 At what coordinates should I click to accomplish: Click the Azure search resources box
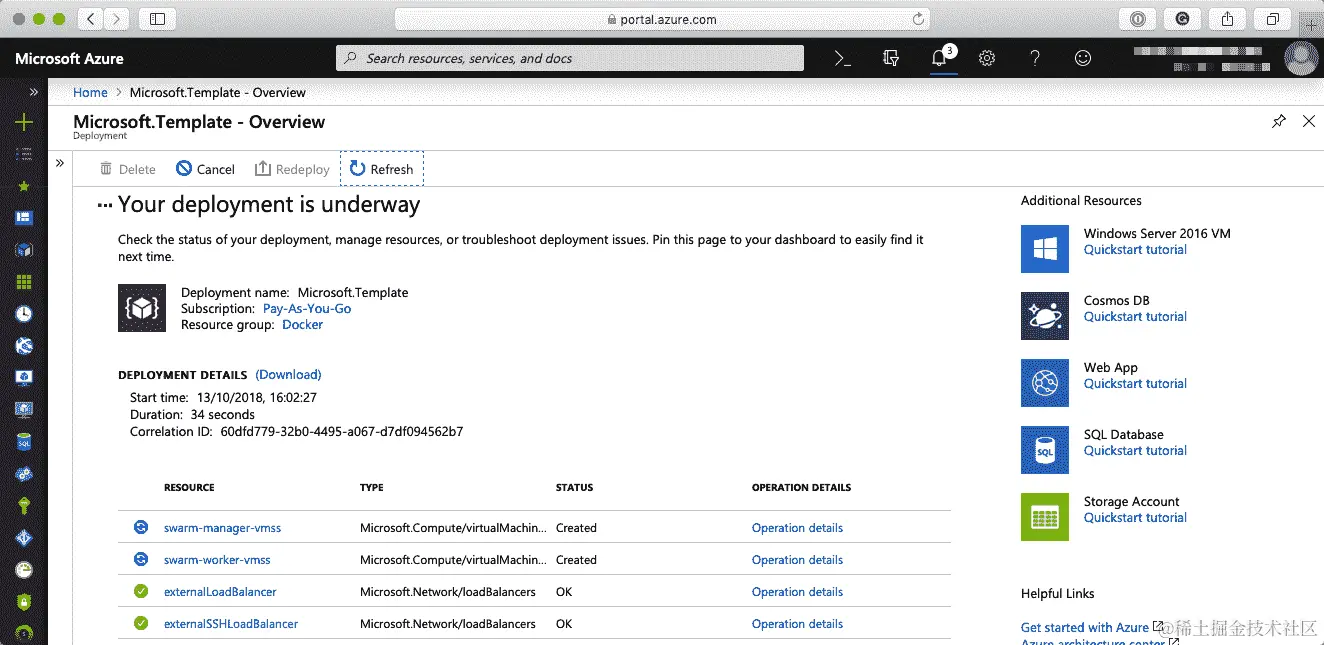[x=569, y=58]
